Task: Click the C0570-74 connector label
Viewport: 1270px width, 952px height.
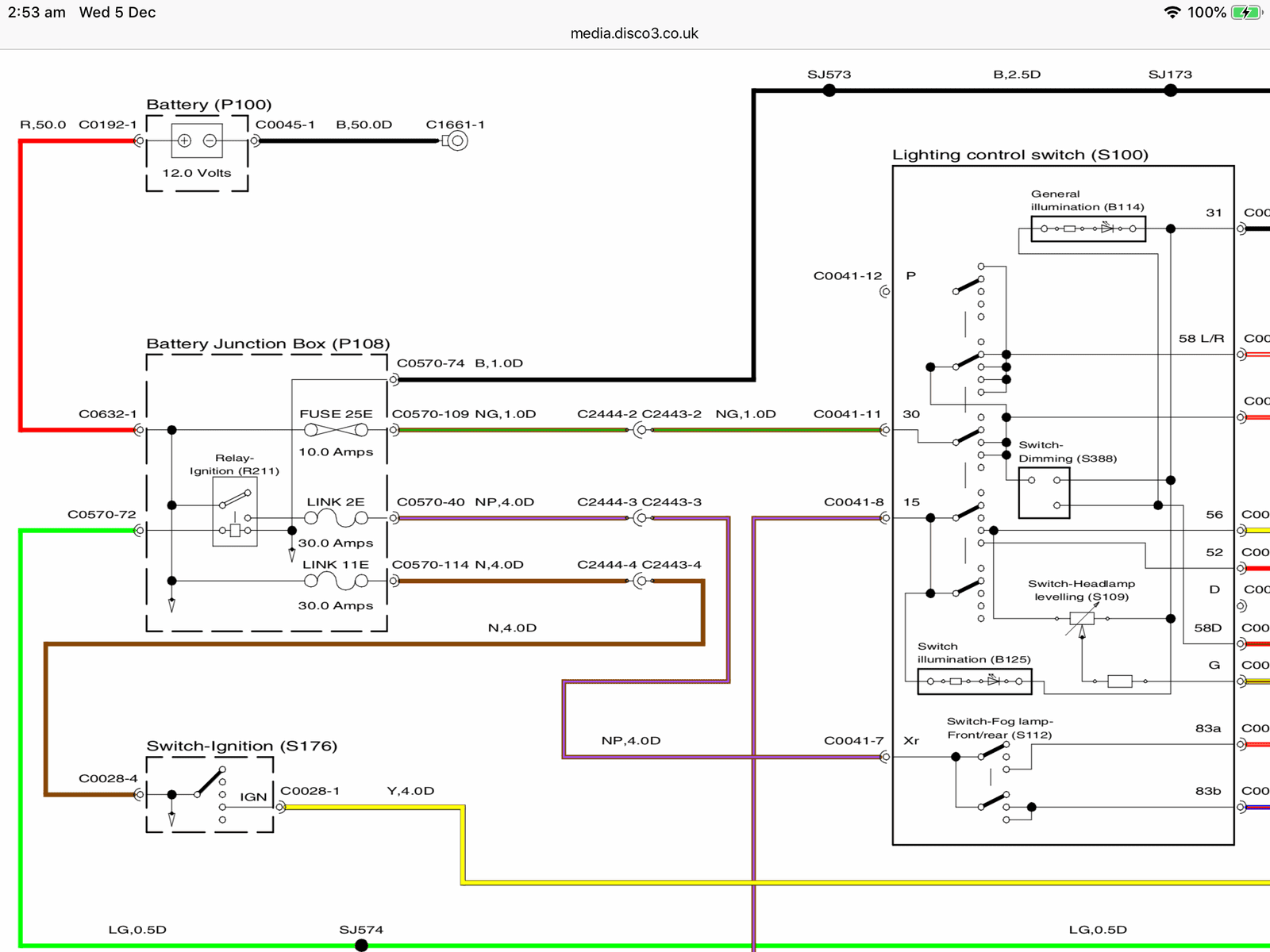Action: [x=431, y=363]
